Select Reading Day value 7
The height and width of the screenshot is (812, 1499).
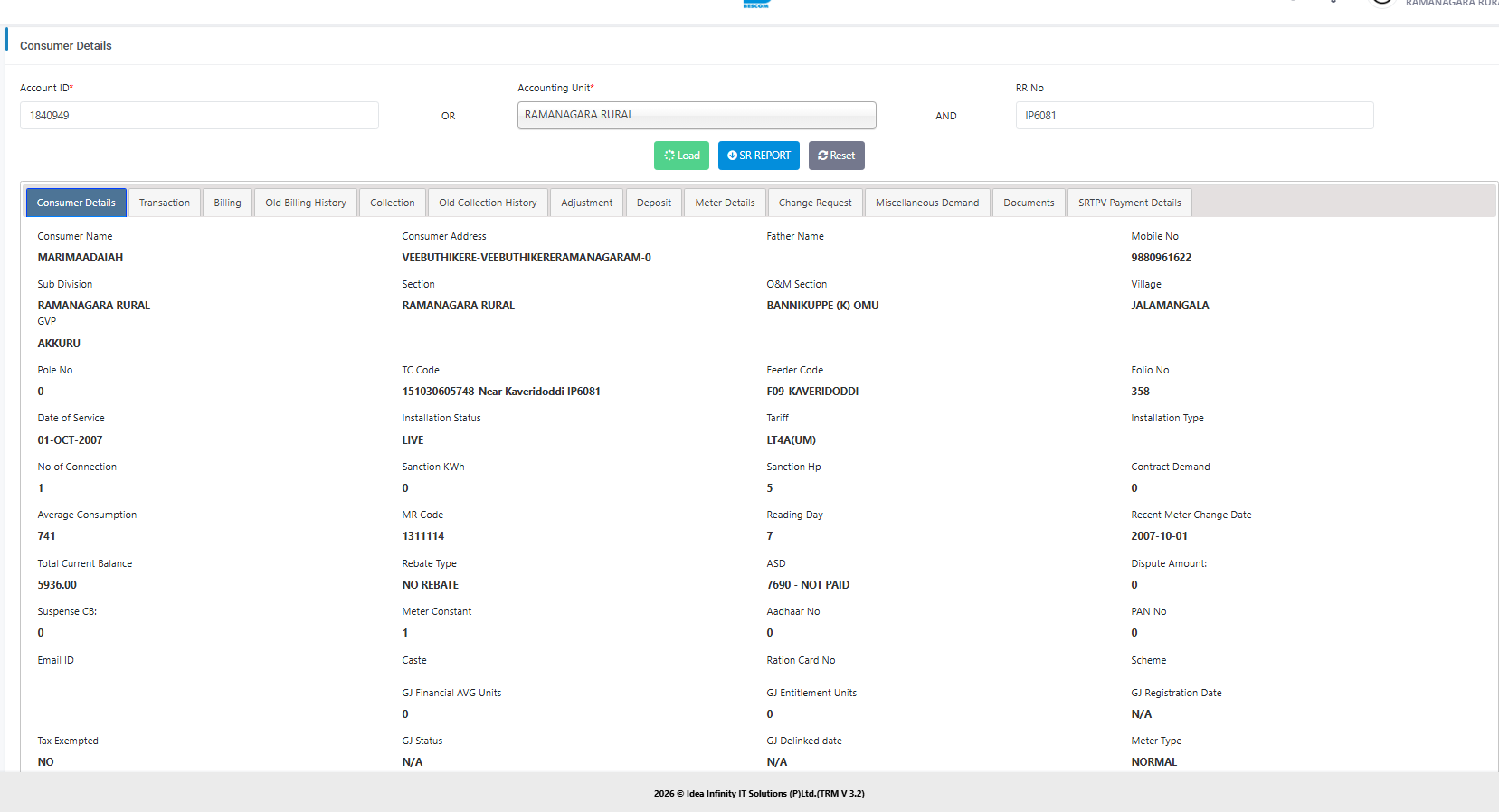tap(770, 536)
